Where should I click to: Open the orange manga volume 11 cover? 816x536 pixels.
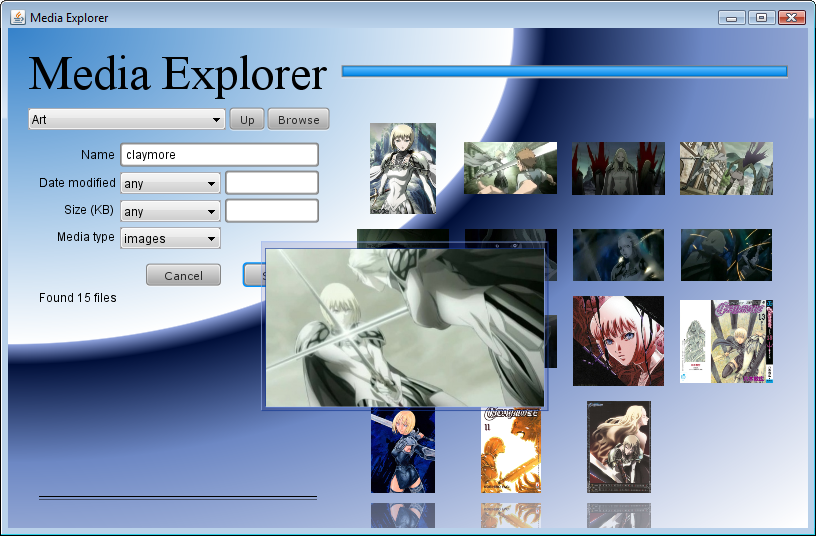point(511,451)
